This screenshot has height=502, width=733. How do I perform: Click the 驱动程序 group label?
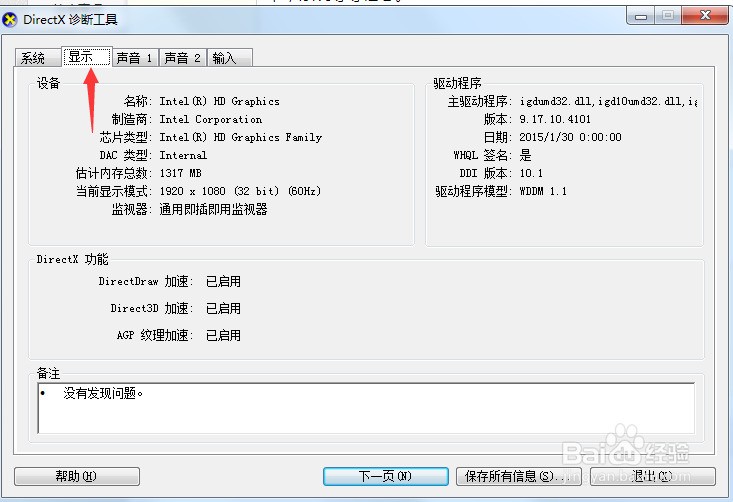[457, 83]
